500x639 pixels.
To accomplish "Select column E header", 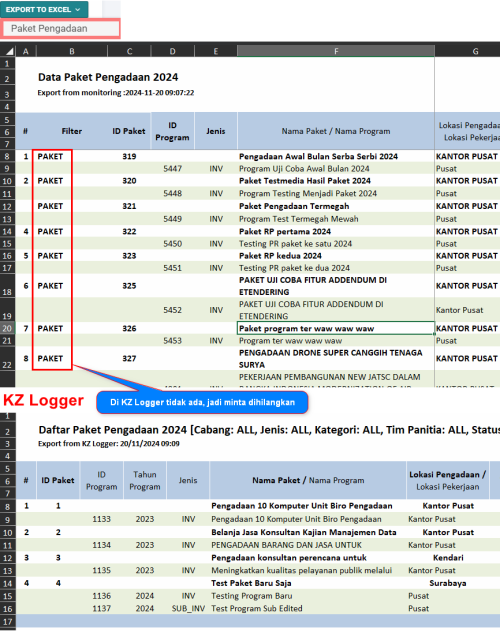I will [x=216, y=51].
